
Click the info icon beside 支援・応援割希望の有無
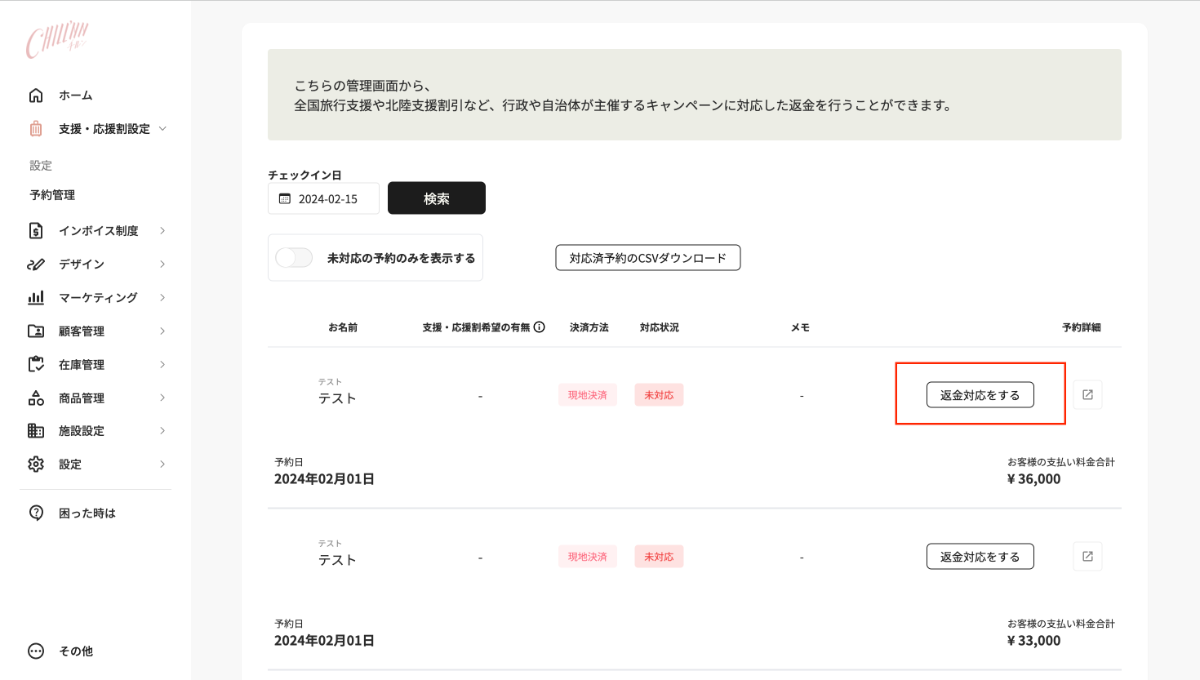[x=539, y=327]
